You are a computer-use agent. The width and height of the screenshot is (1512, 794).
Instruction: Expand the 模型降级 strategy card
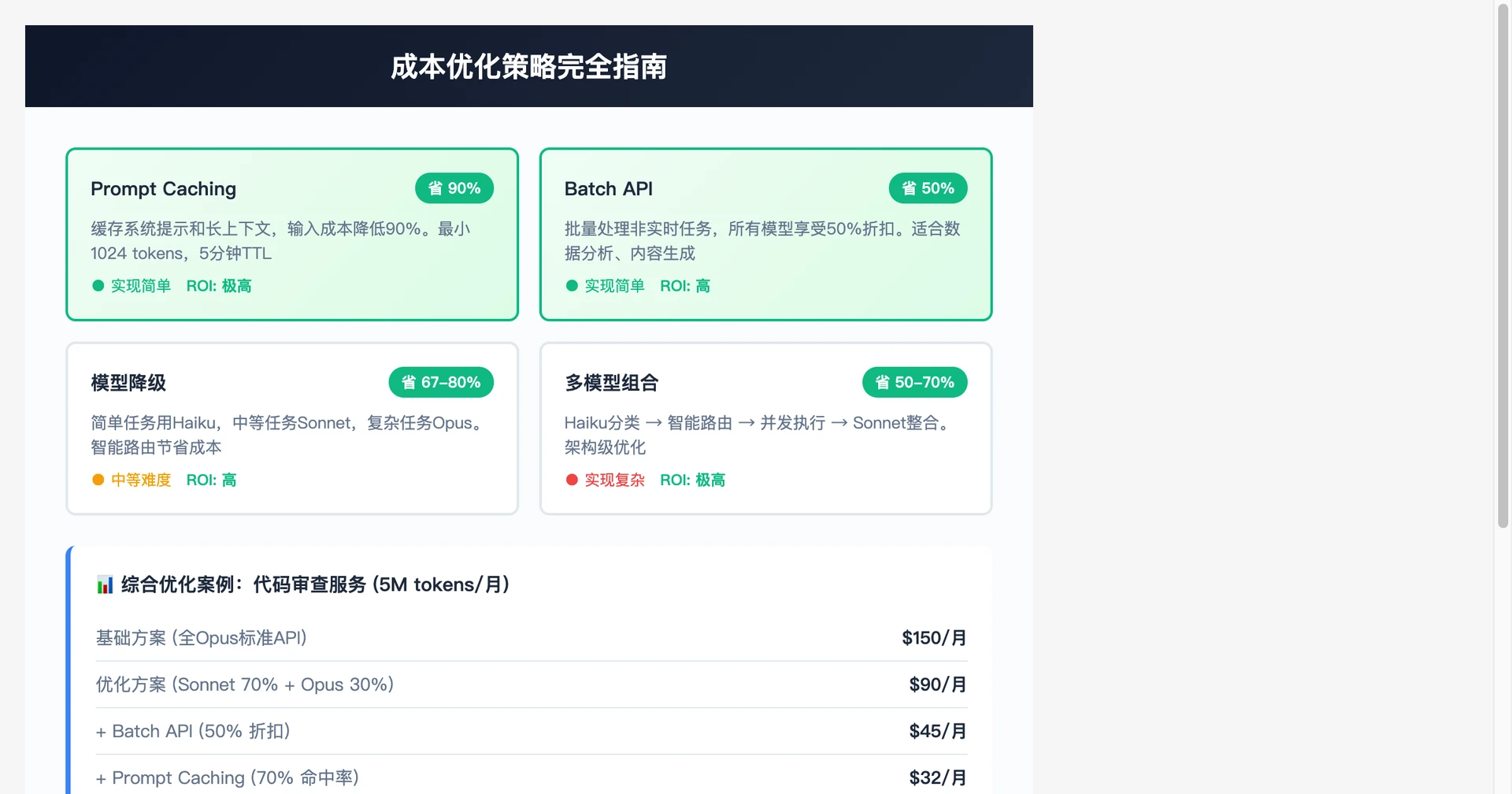click(x=291, y=428)
